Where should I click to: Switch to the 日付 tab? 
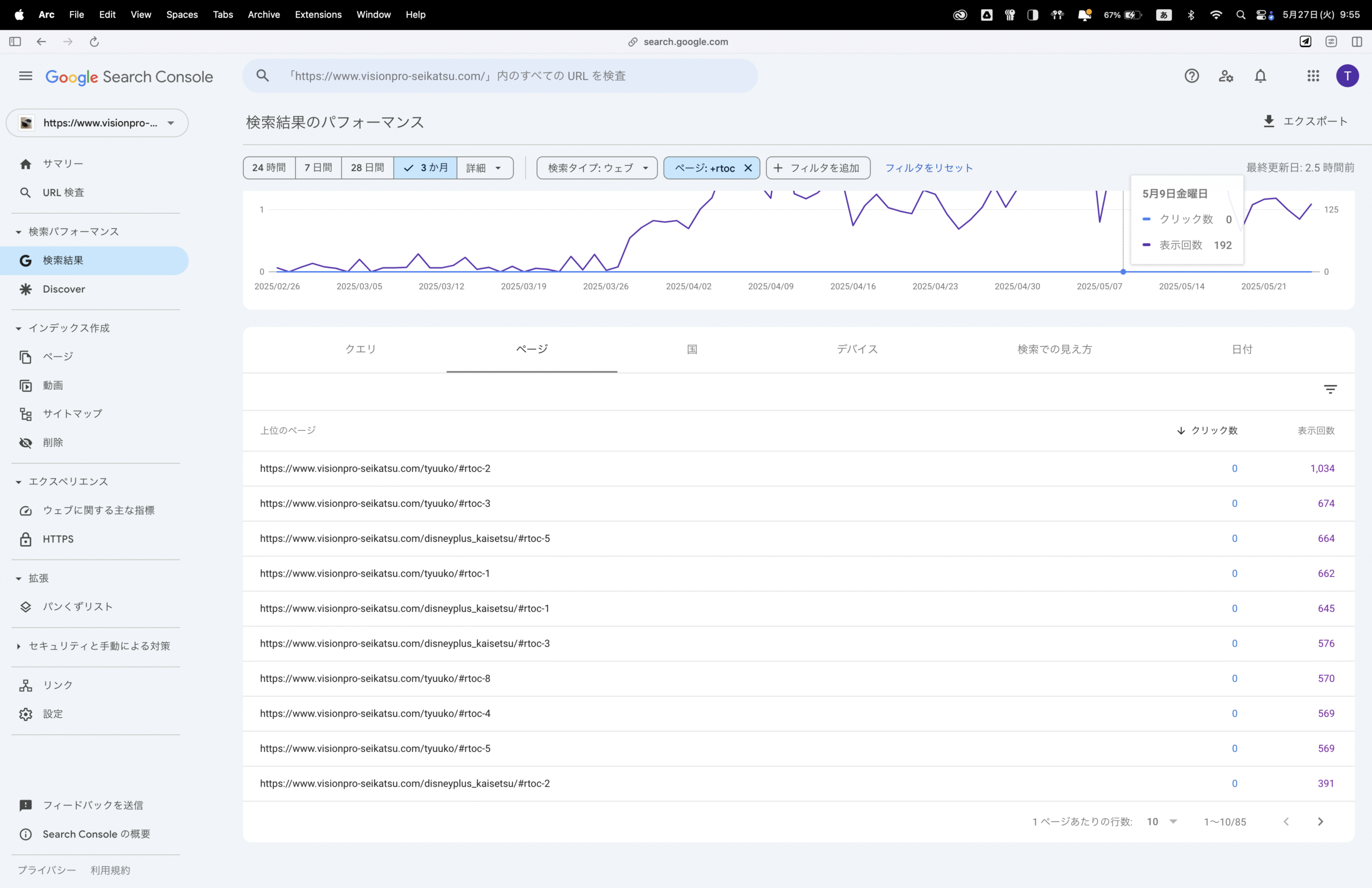tap(1242, 349)
